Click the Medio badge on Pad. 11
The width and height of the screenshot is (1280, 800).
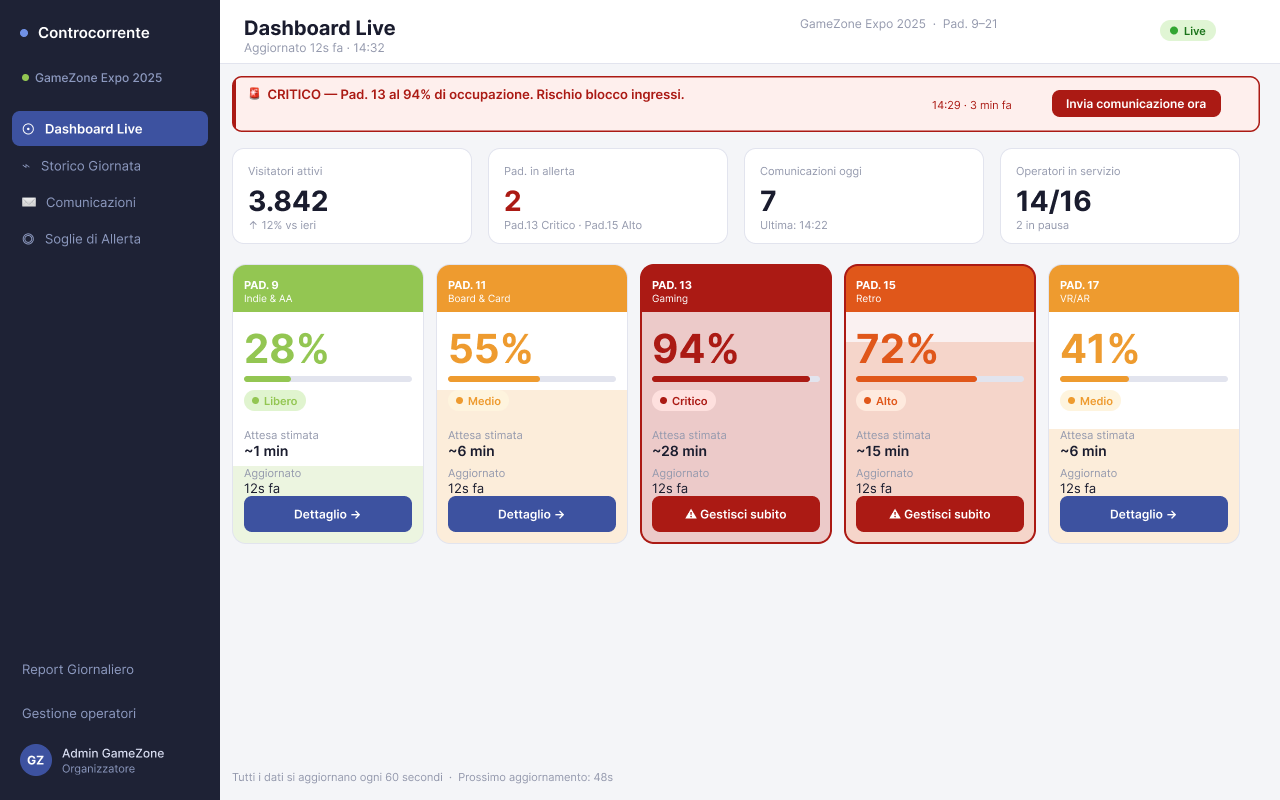click(x=478, y=401)
